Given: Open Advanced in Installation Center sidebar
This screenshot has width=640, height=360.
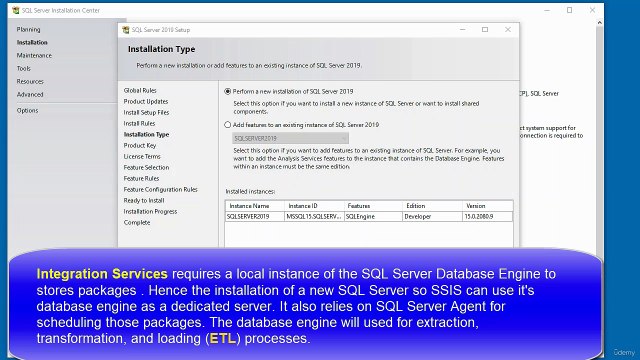Looking at the screenshot, I should tap(30, 95).
